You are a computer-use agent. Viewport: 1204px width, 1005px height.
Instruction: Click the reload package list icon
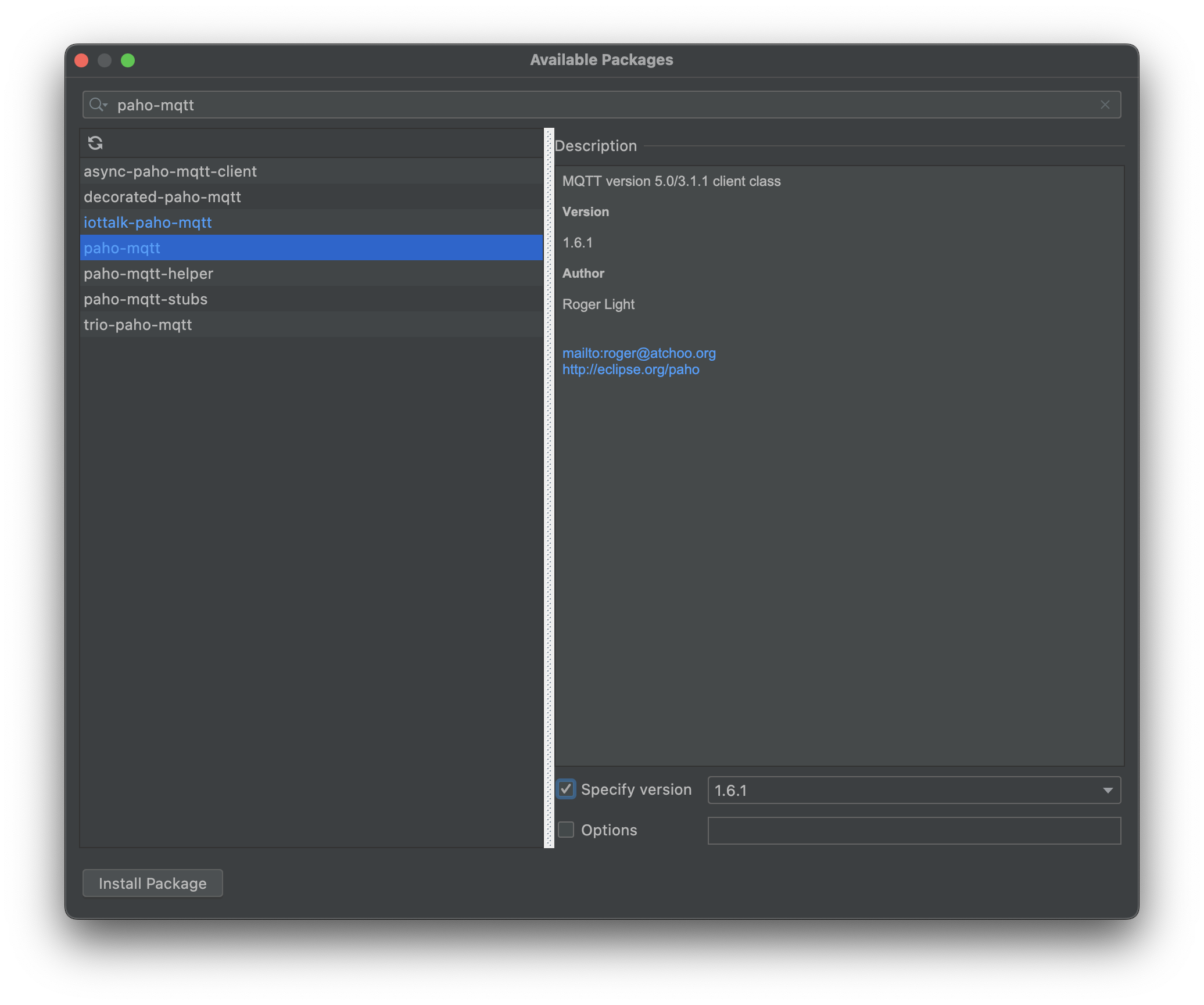[95, 143]
